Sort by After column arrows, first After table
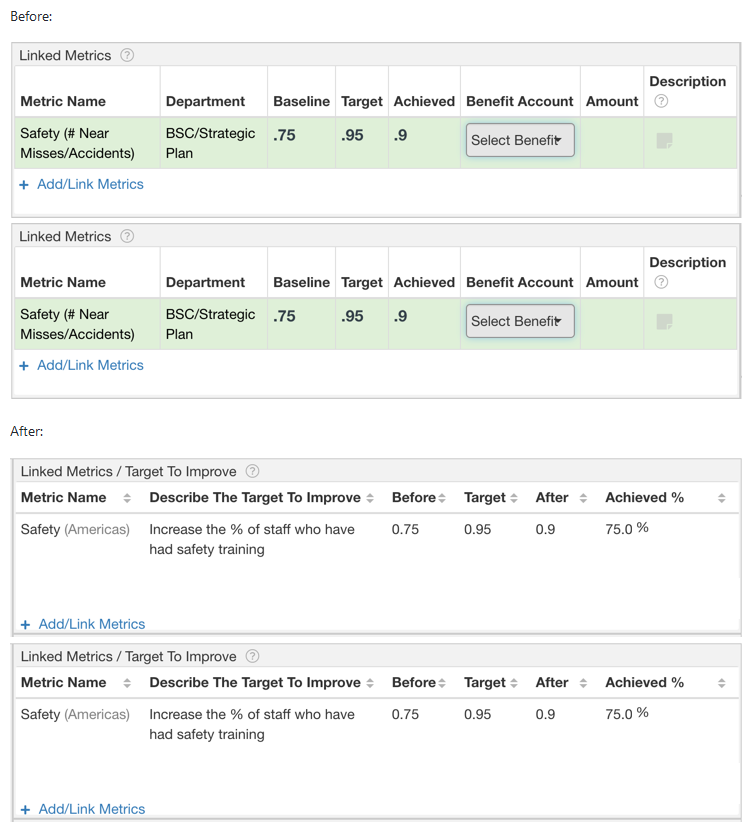755x825 pixels. 583,498
